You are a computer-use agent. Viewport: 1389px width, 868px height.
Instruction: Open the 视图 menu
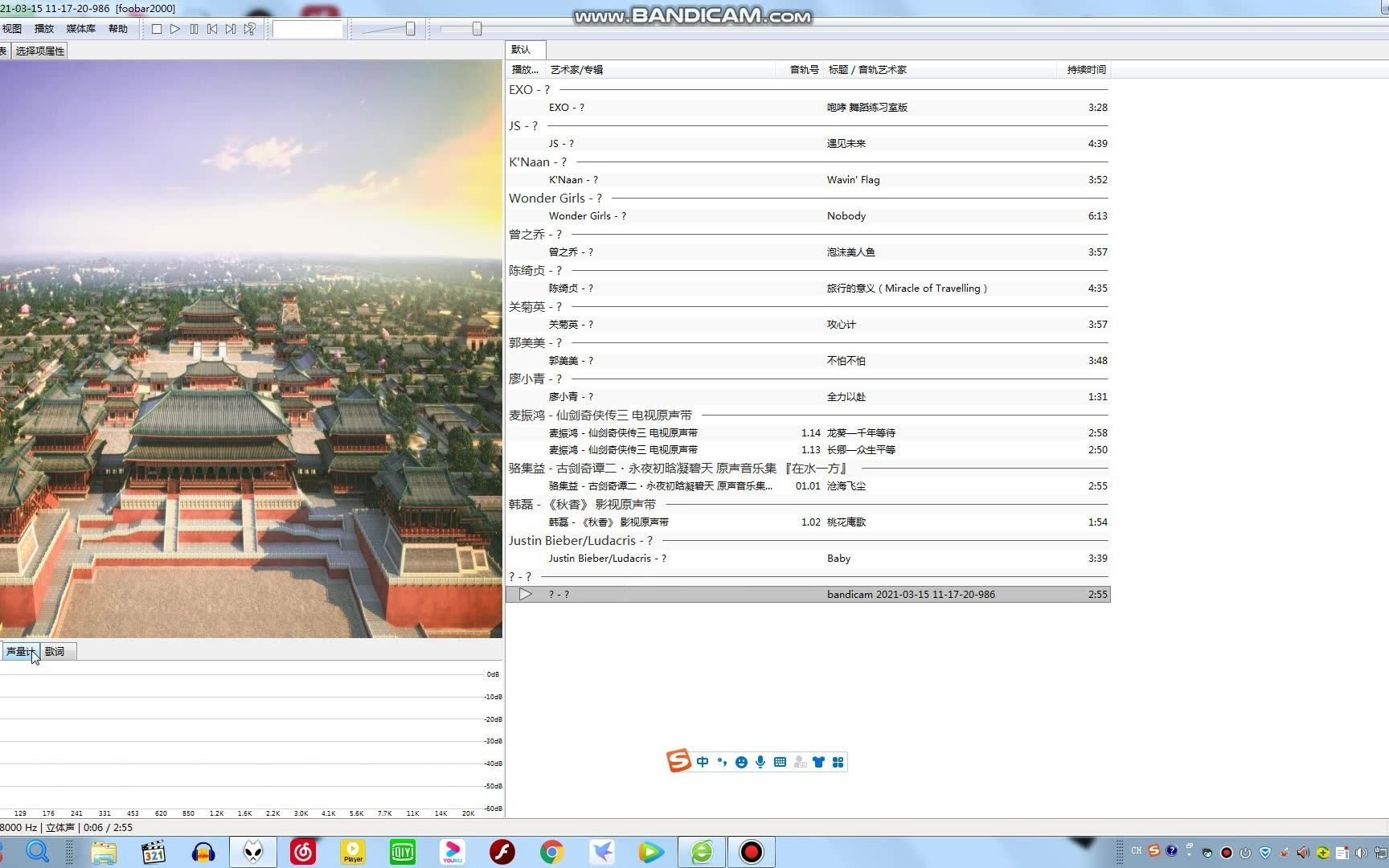[12, 29]
